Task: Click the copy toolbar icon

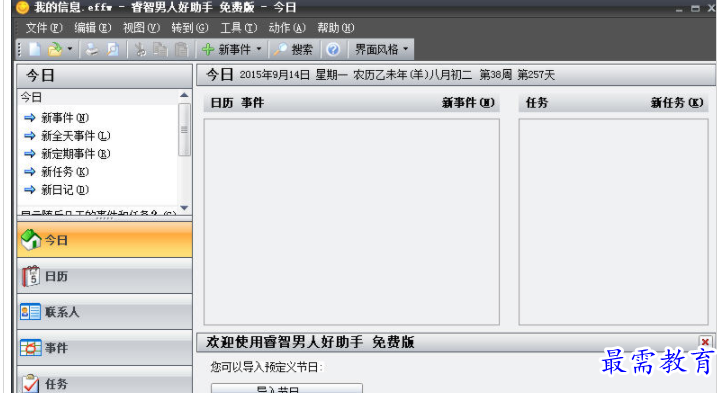Action: click(160, 49)
